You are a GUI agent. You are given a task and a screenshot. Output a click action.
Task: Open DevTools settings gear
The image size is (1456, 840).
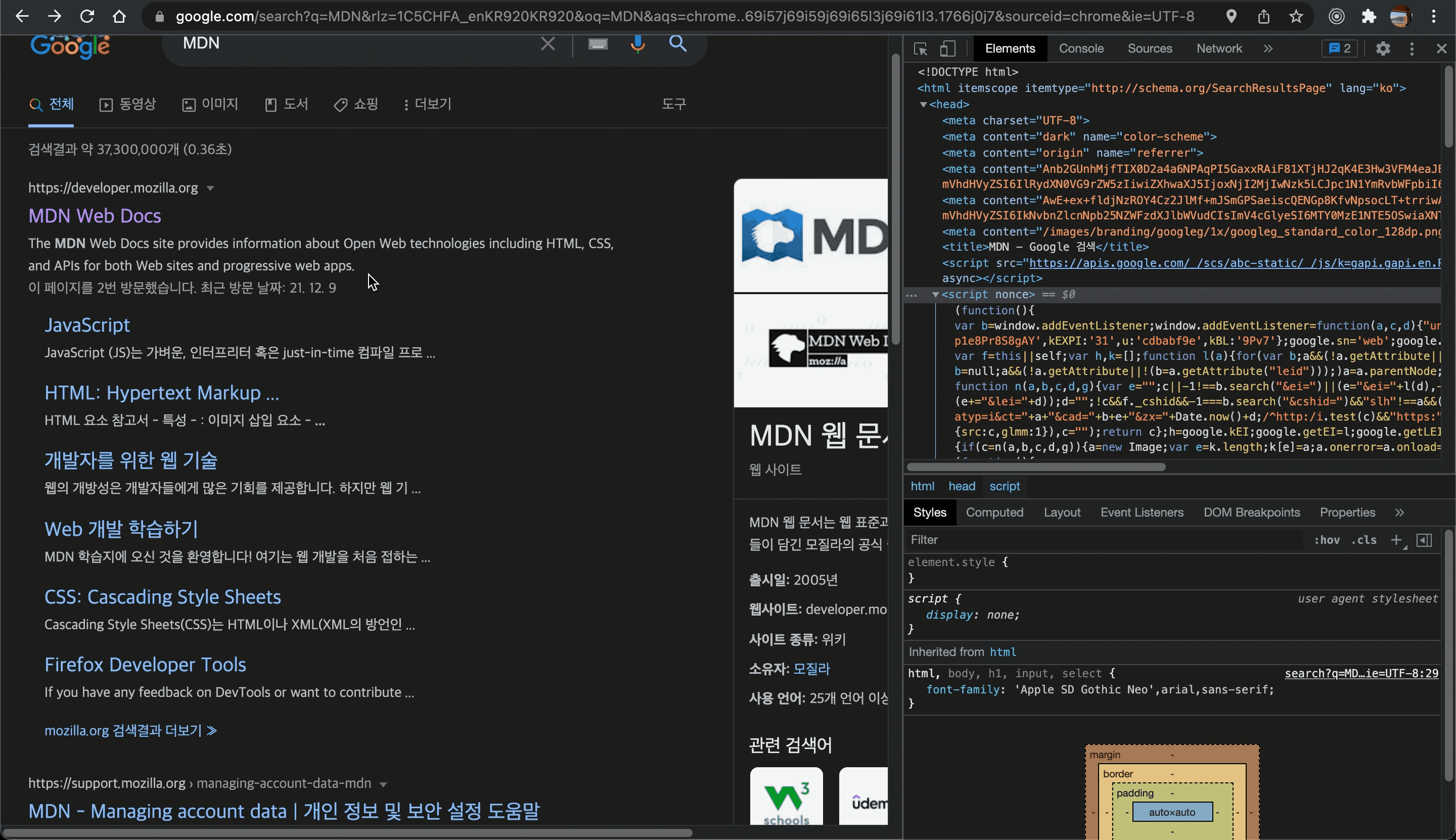tap(1383, 49)
